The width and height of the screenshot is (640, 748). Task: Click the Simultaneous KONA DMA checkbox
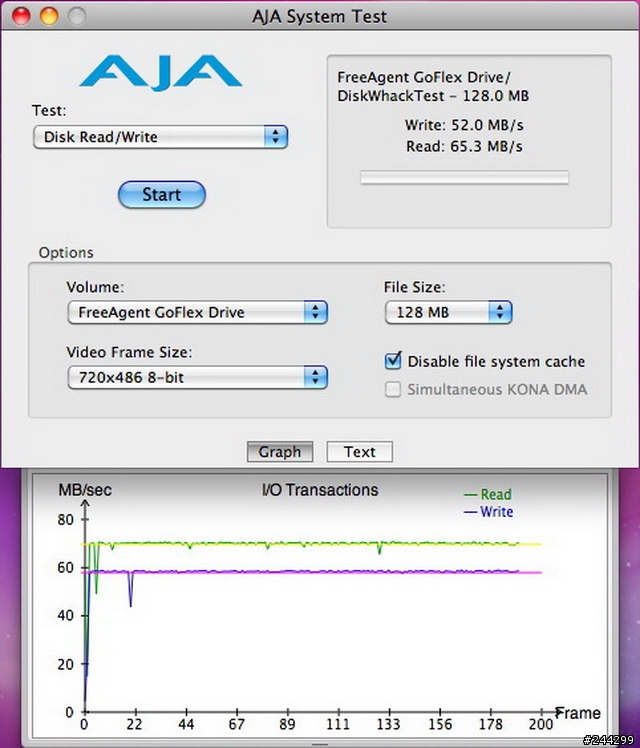point(393,389)
